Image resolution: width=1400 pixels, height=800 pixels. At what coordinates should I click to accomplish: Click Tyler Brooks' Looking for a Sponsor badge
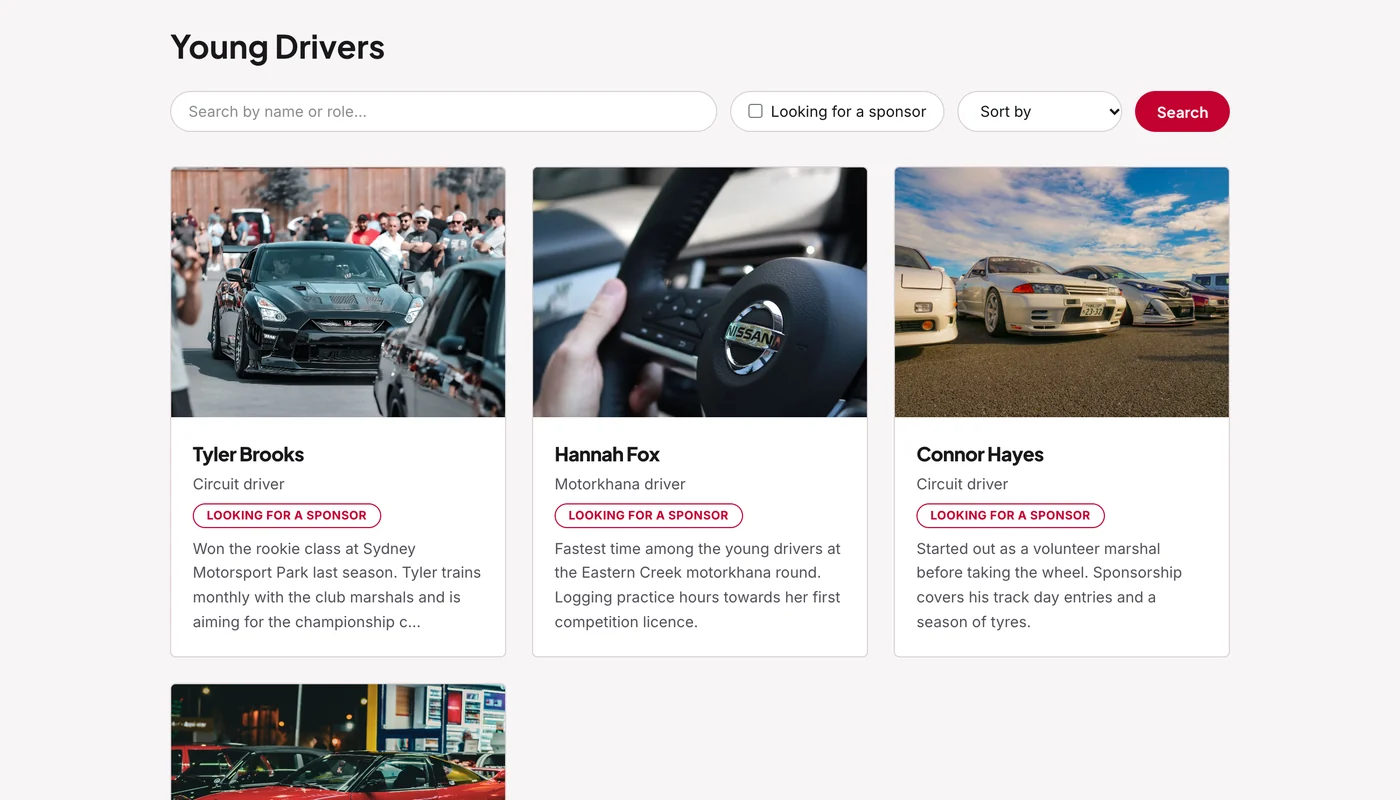point(287,515)
